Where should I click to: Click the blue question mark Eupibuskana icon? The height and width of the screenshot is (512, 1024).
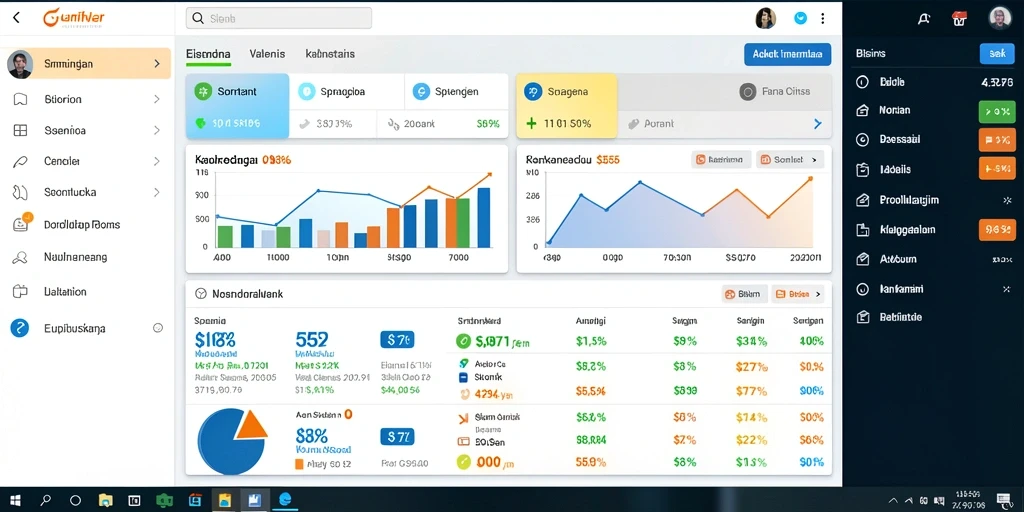20,328
